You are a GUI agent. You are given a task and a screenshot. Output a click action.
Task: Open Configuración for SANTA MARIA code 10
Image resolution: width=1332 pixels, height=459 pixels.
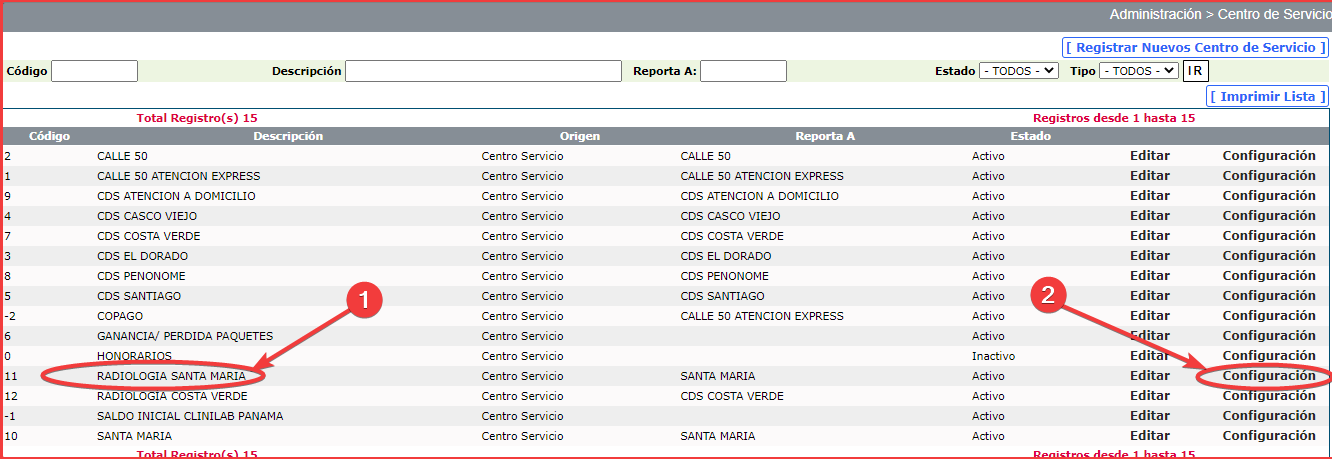[x=1269, y=436]
